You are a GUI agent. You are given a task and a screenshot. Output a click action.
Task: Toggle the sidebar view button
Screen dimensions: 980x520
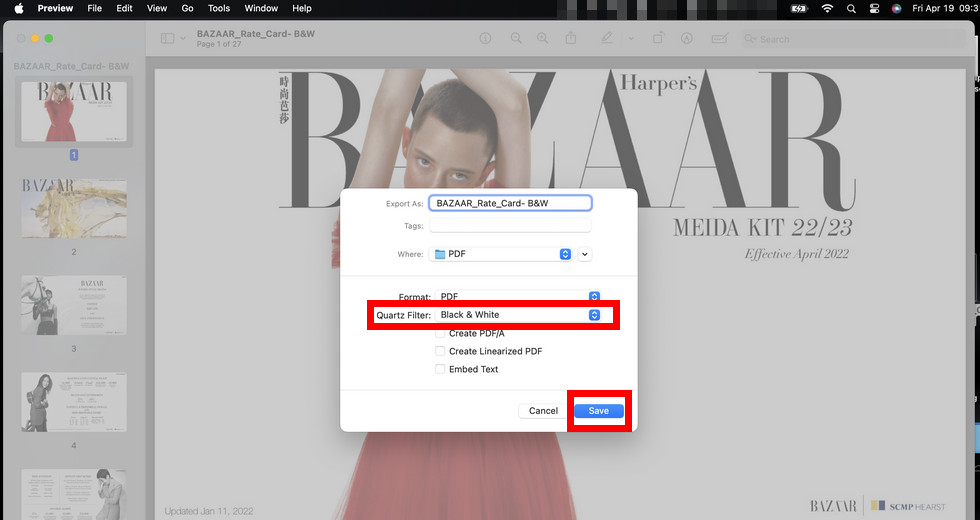[168, 38]
